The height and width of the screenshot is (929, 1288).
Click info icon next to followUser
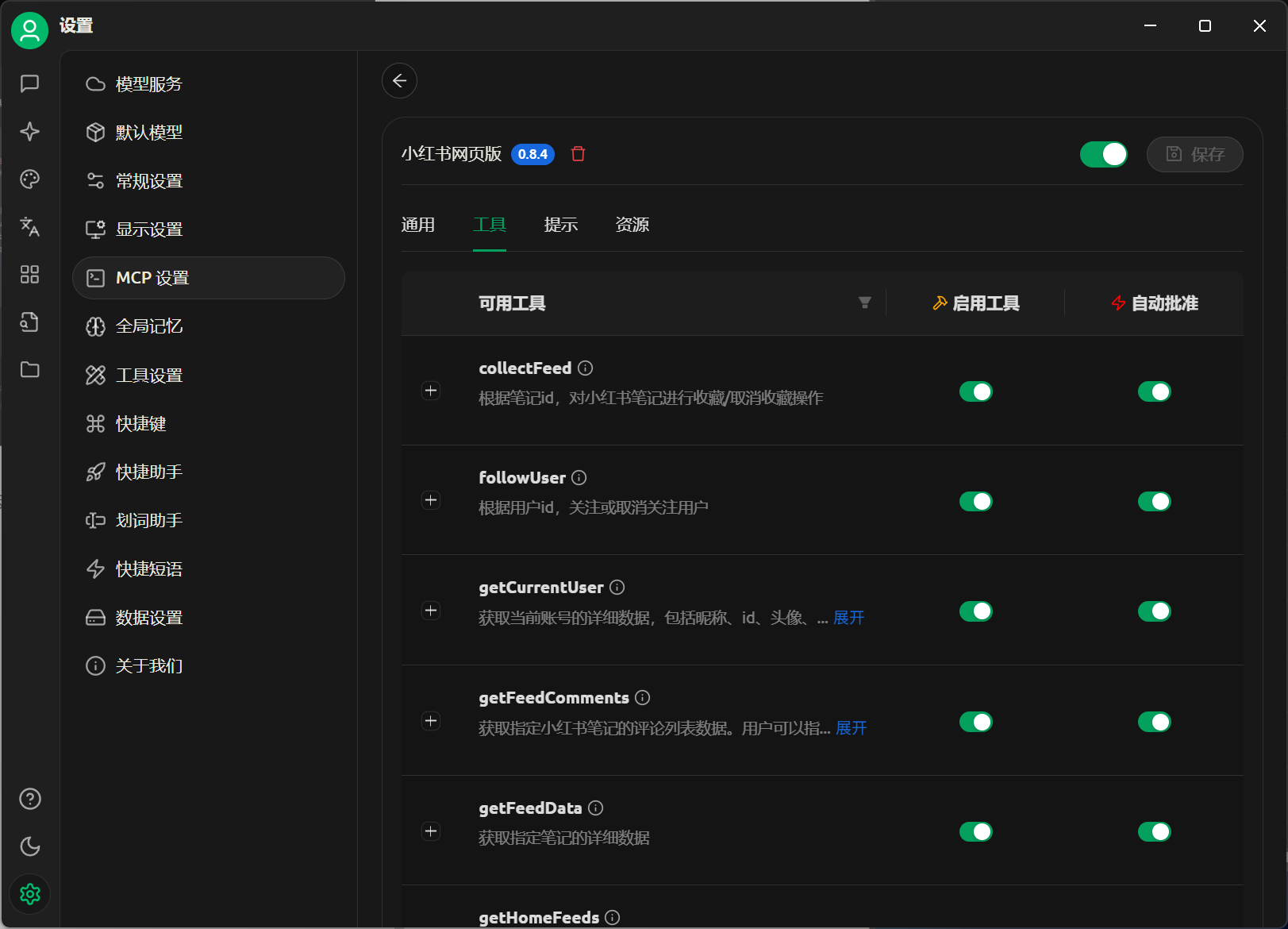(579, 477)
